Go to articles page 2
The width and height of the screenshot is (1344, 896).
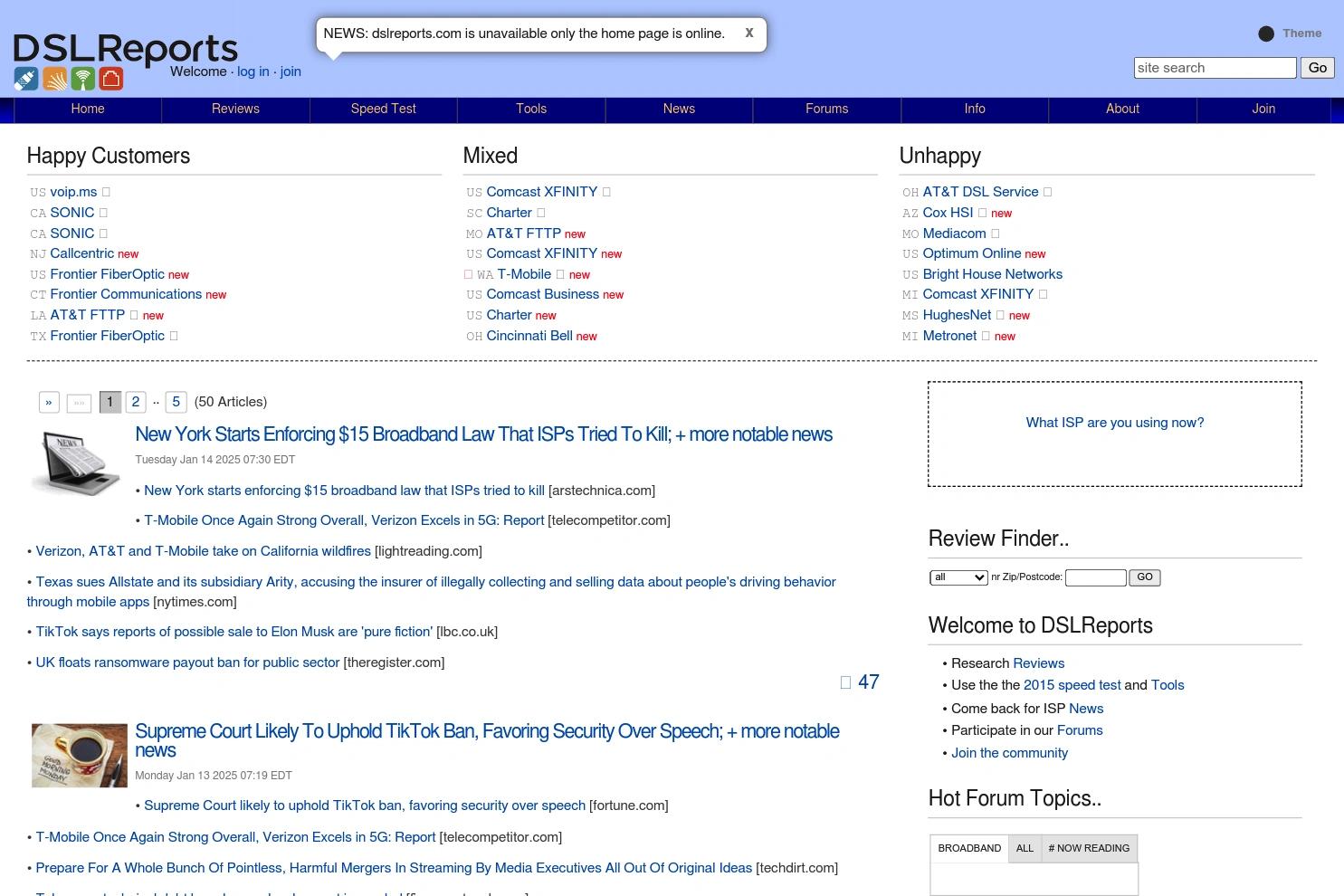[x=136, y=402]
